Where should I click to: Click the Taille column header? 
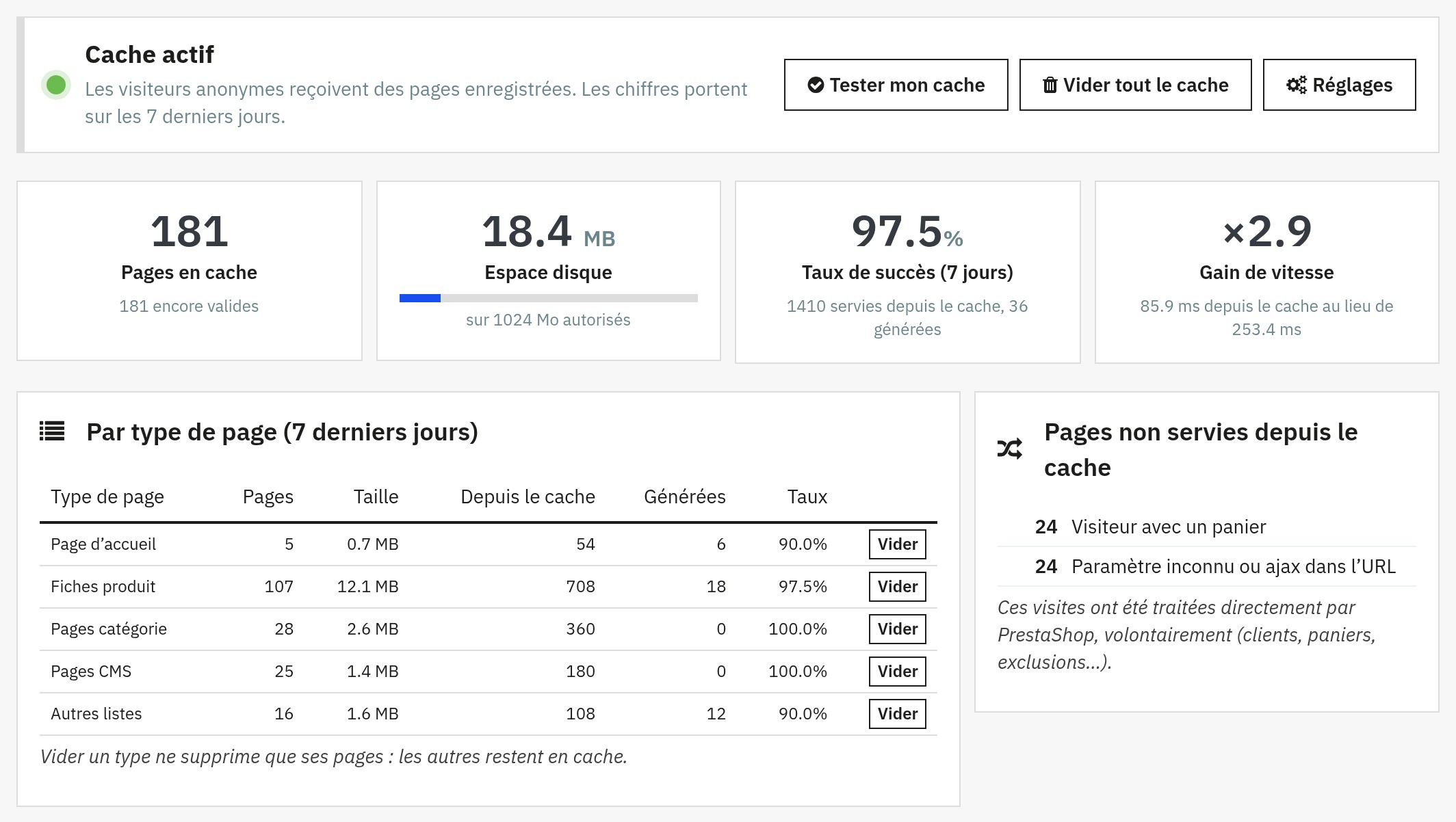pyautogui.click(x=376, y=496)
